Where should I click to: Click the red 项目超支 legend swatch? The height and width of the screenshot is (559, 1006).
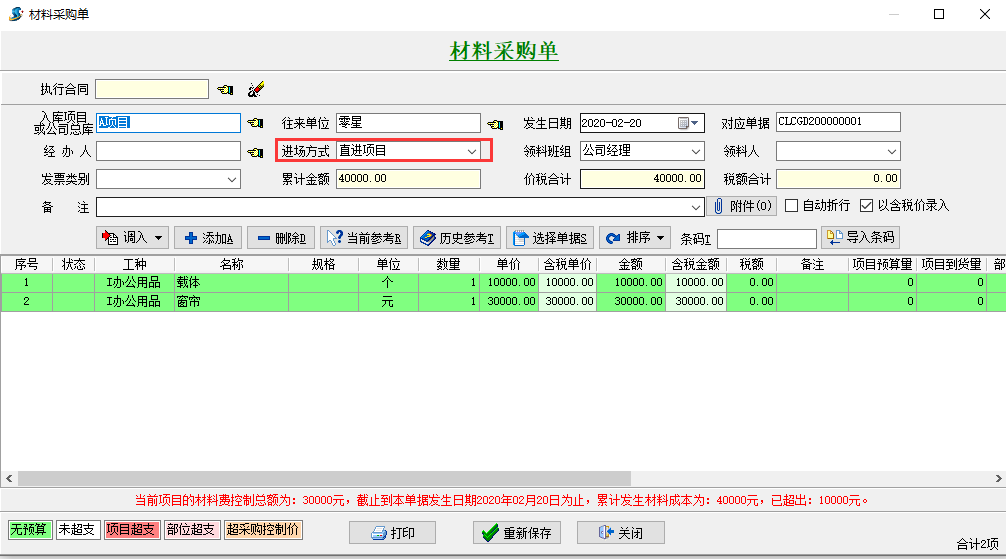point(132,530)
